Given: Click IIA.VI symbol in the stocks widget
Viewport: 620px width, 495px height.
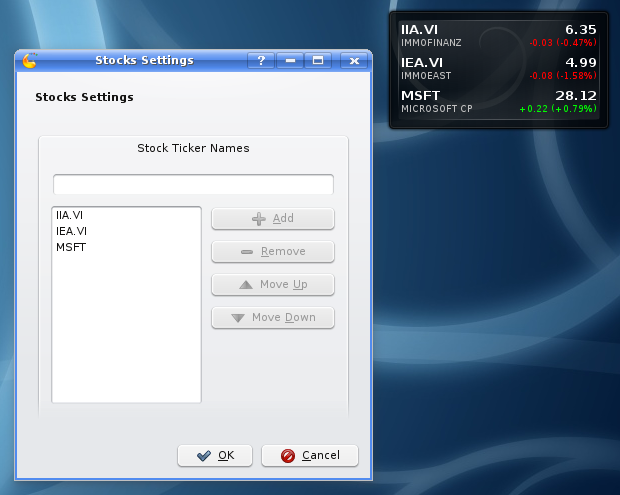Looking at the screenshot, I should (x=420, y=30).
